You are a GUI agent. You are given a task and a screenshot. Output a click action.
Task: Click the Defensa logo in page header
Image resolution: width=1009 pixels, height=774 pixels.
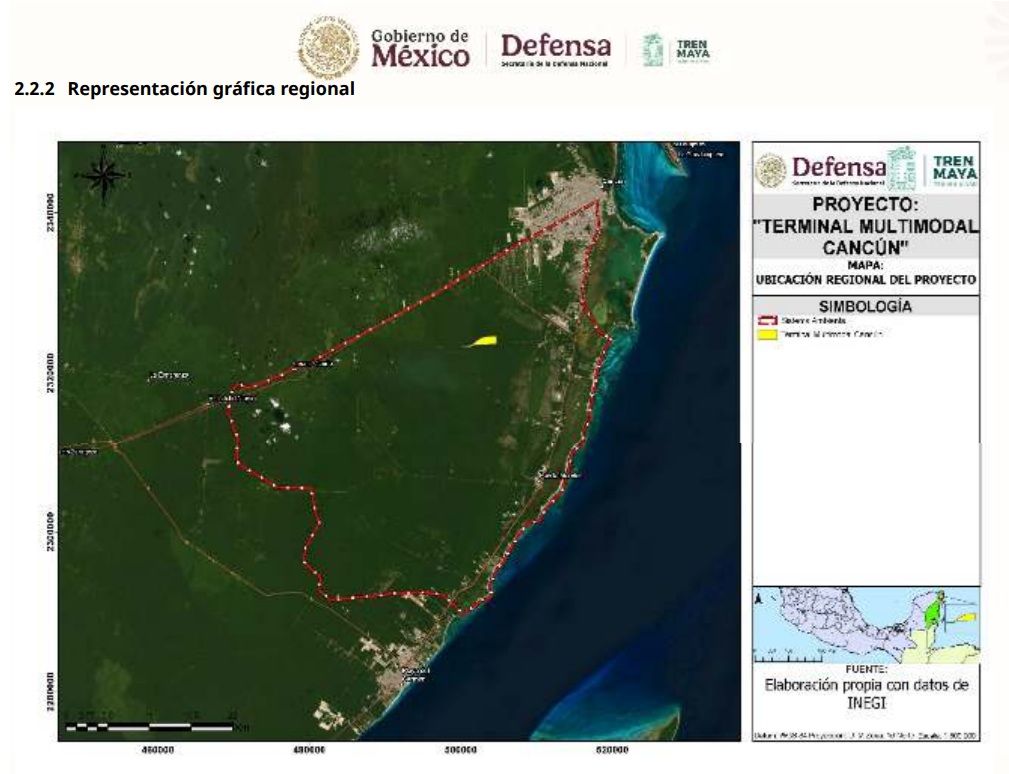pos(555,50)
